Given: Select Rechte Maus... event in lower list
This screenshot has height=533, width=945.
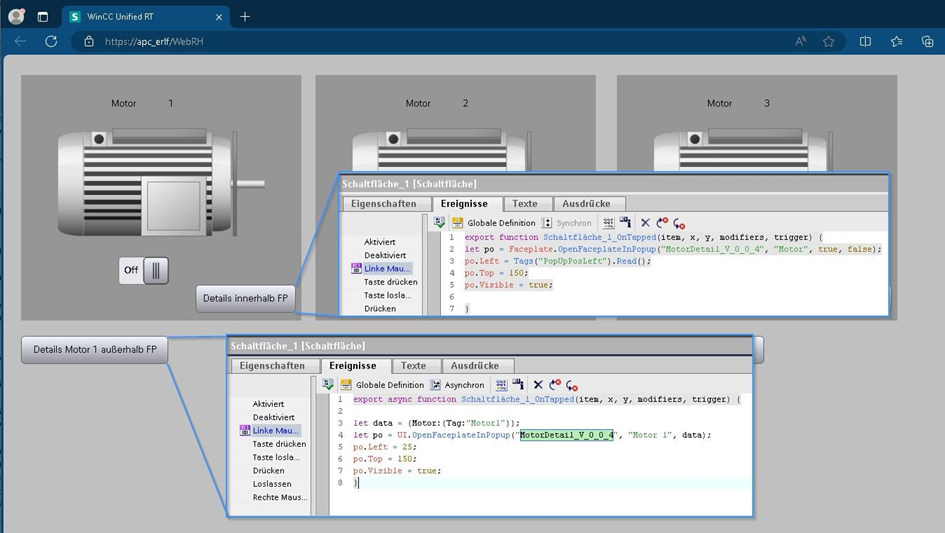Looking at the screenshot, I should click(x=280, y=497).
